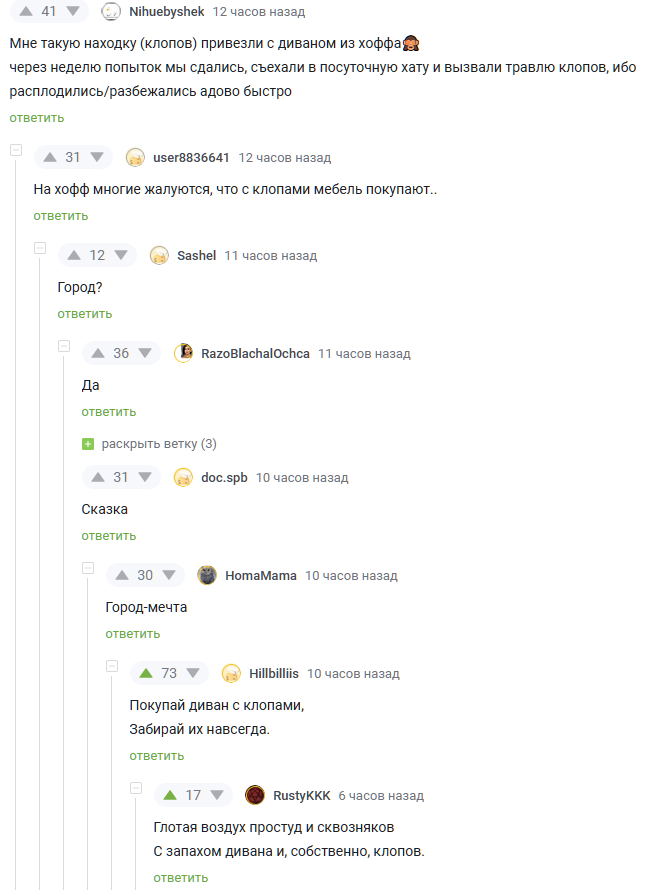Click the "6 часов назад" timestamp of RustyKKK
This screenshot has width=647, height=890.
click(x=381, y=796)
